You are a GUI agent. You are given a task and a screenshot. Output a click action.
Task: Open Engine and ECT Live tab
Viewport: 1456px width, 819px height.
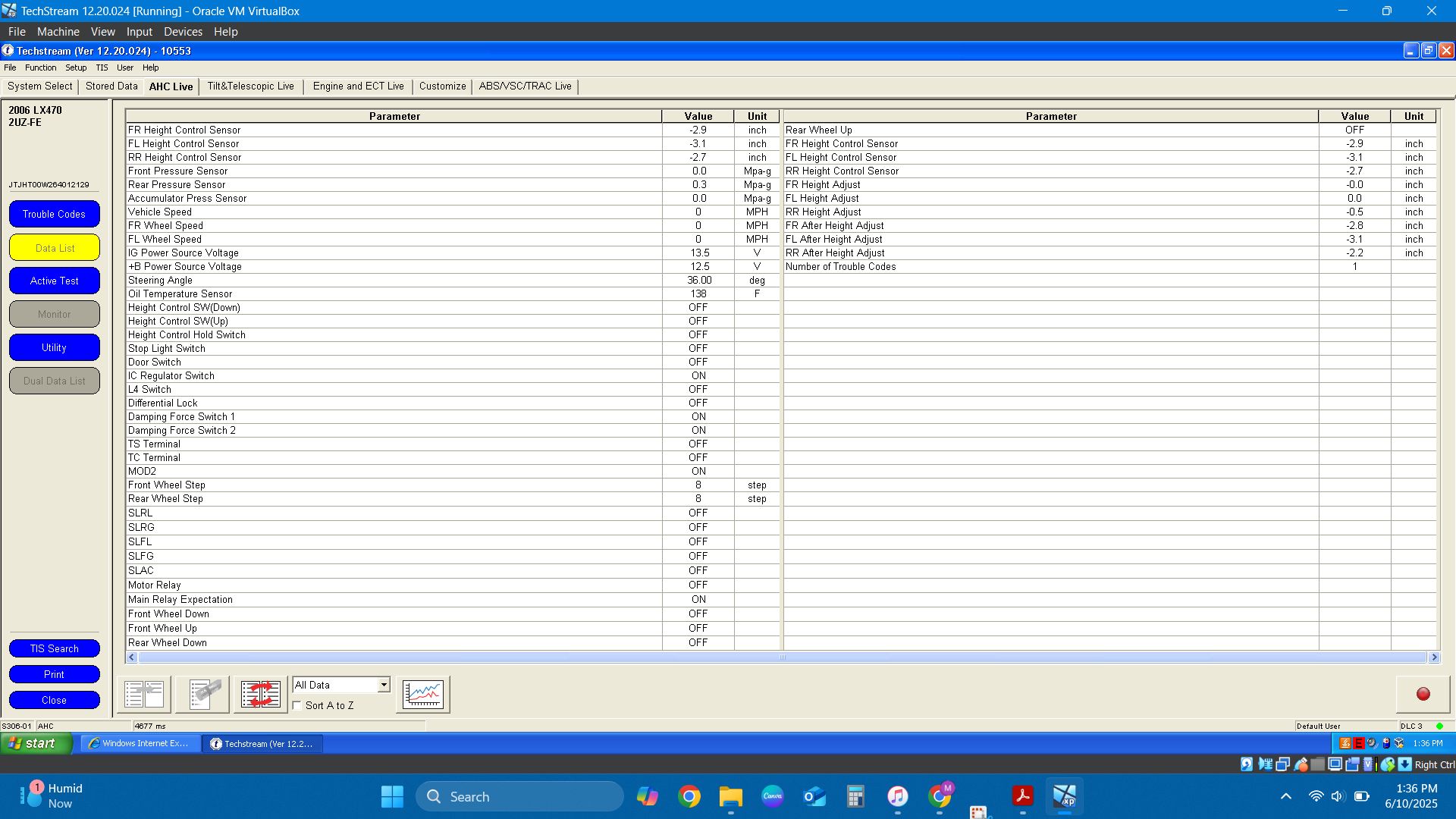click(x=358, y=86)
